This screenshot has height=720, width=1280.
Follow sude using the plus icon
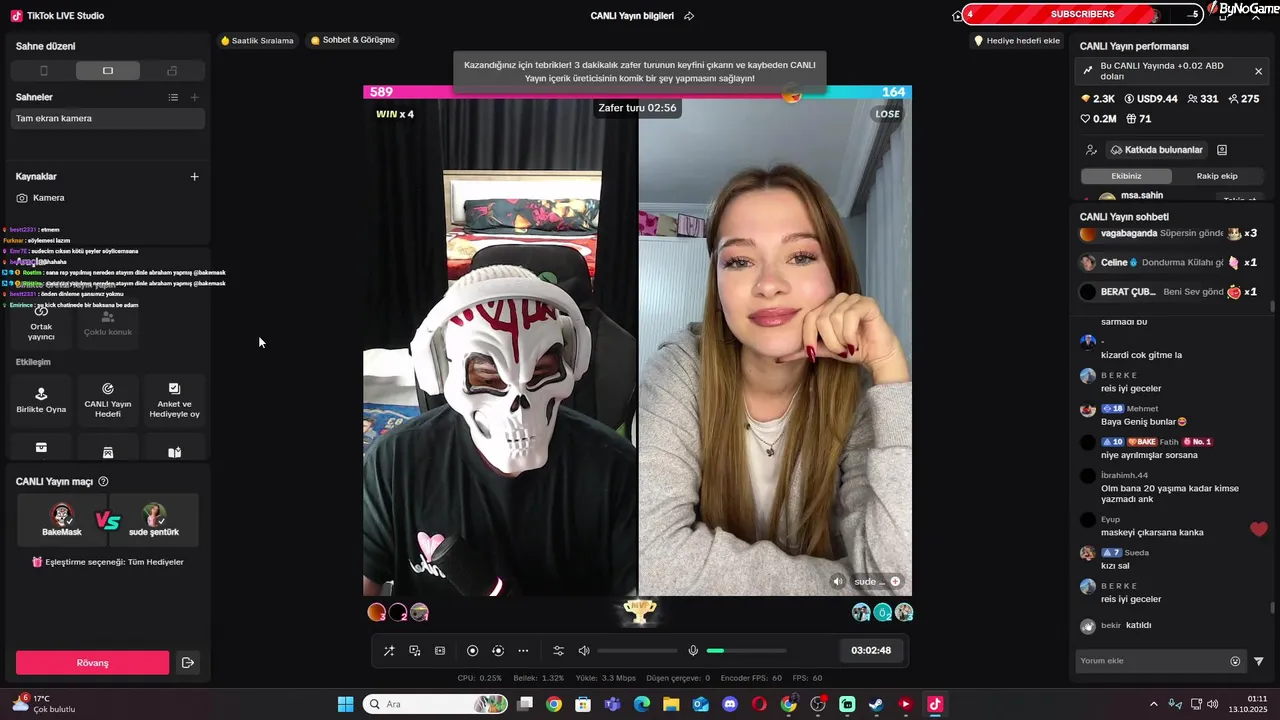click(895, 581)
